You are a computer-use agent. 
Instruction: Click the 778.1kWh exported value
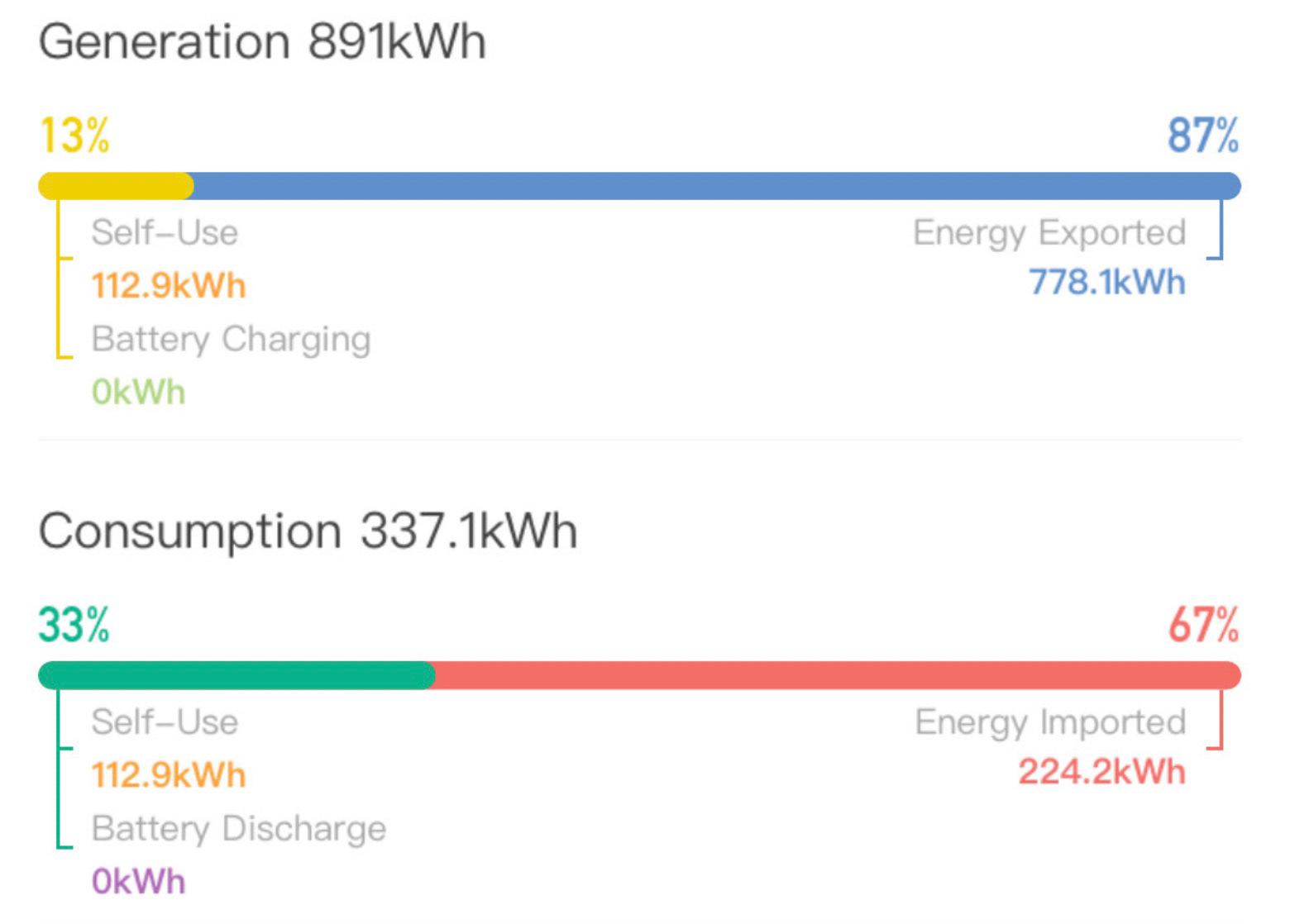click(1107, 283)
